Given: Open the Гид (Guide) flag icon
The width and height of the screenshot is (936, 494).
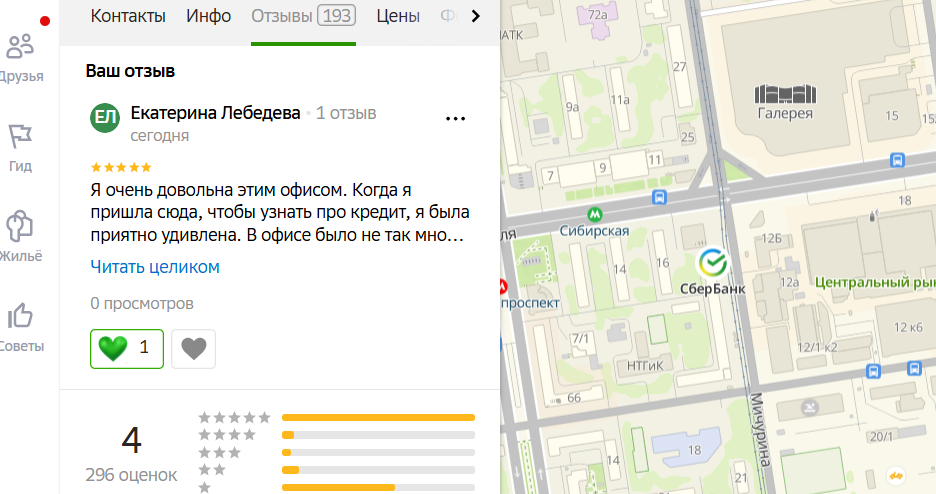Looking at the screenshot, I should point(20,136).
